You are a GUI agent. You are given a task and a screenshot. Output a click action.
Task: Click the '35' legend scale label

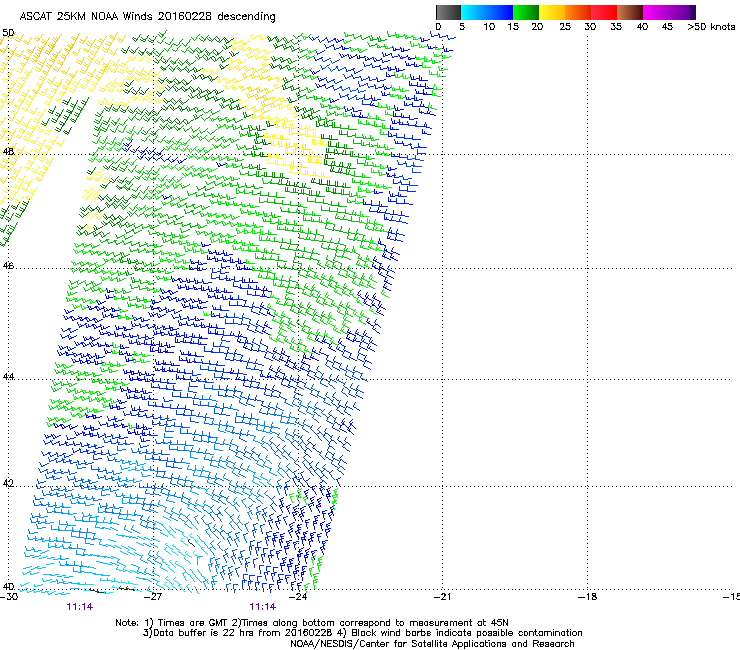pos(616,27)
